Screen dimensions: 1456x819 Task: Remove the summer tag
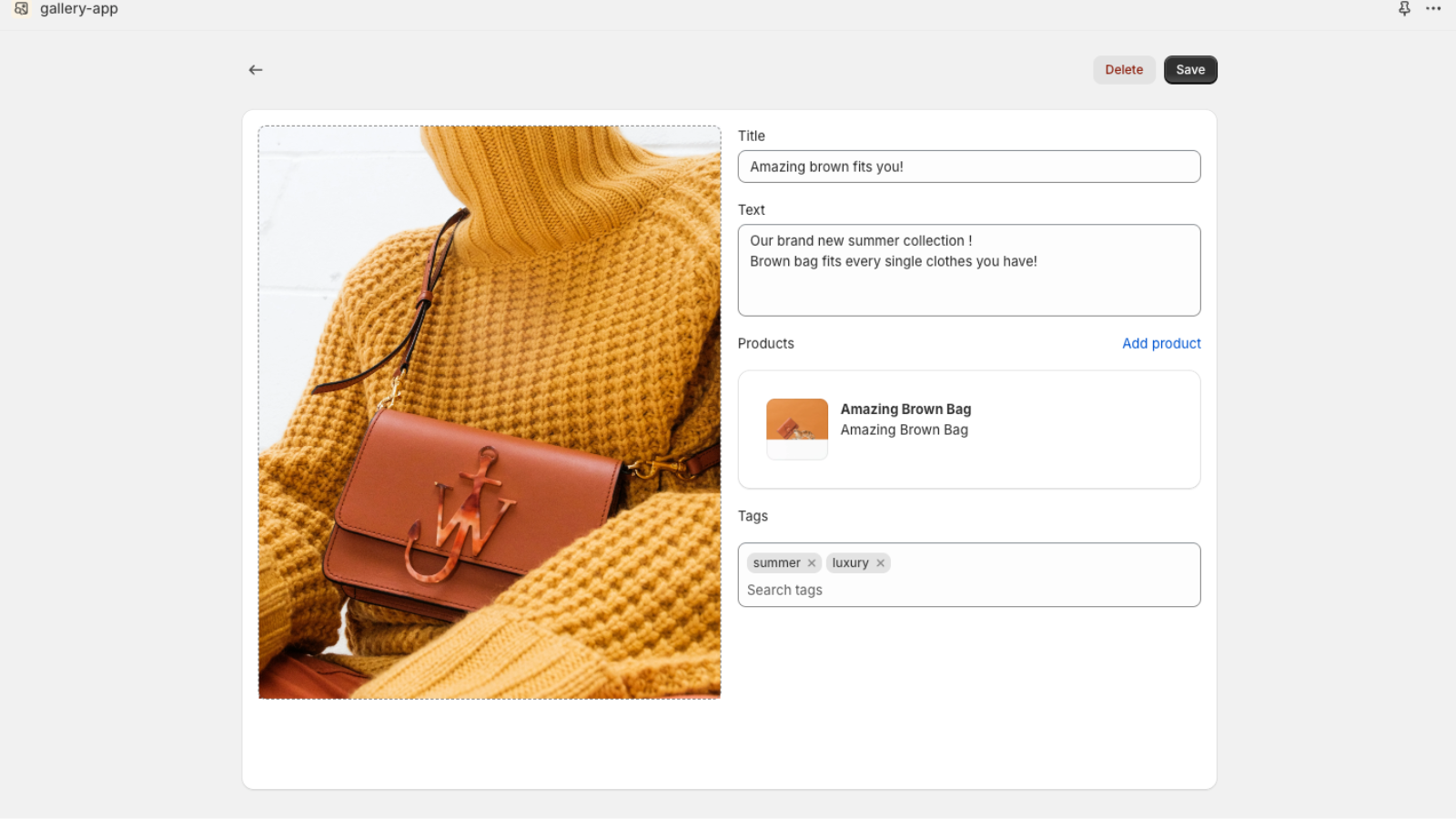pos(812,563)
